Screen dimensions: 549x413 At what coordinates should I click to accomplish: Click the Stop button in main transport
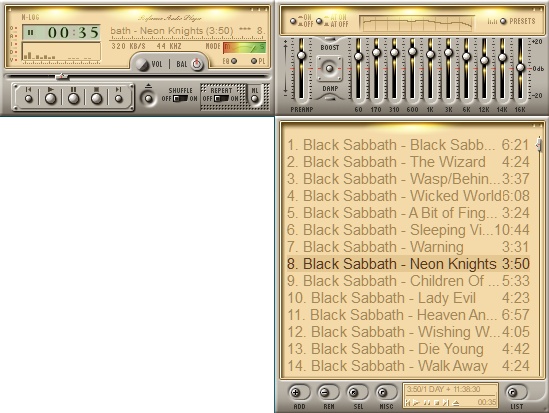point(96,98)
